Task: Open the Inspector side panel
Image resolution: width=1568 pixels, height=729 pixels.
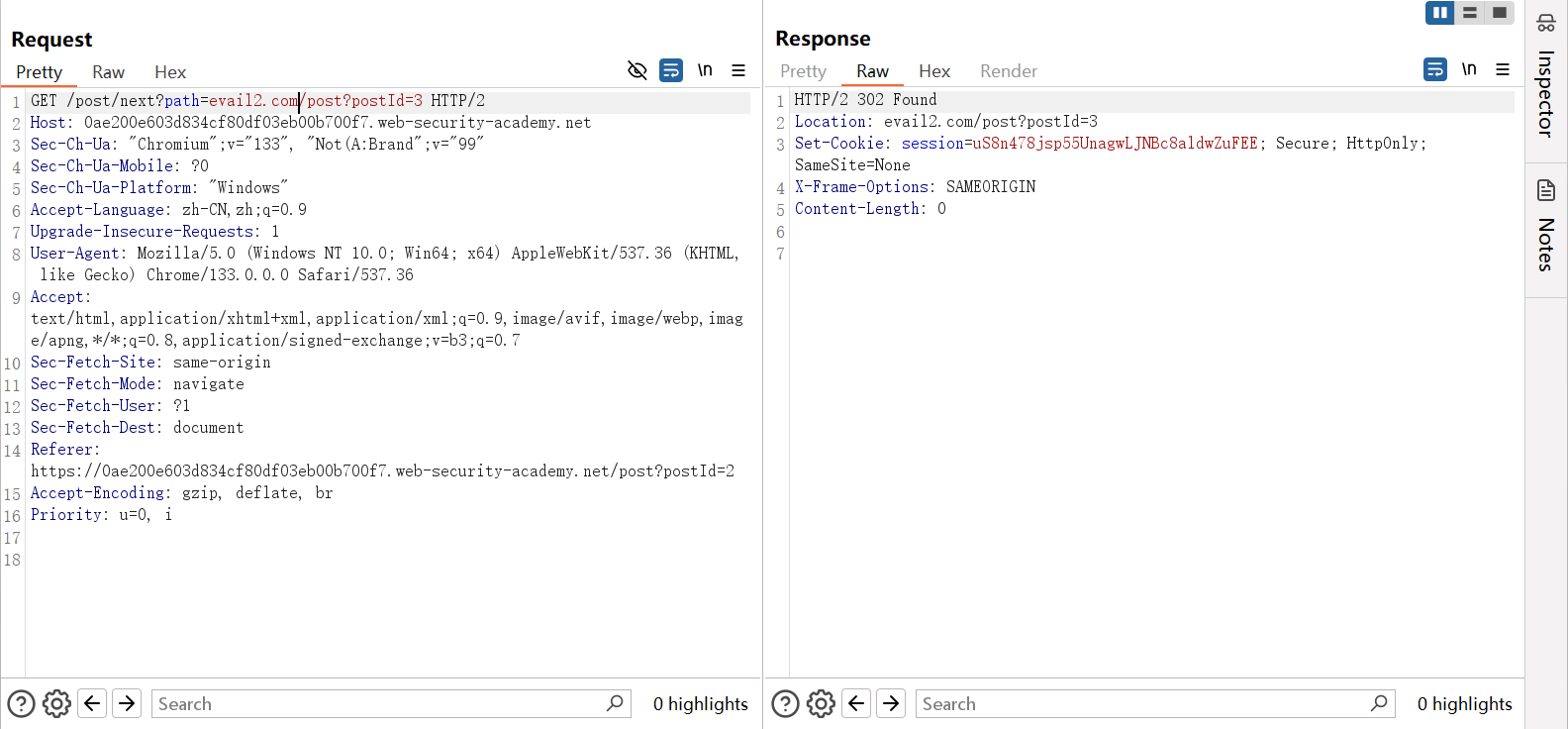Action: point(1545,79)
